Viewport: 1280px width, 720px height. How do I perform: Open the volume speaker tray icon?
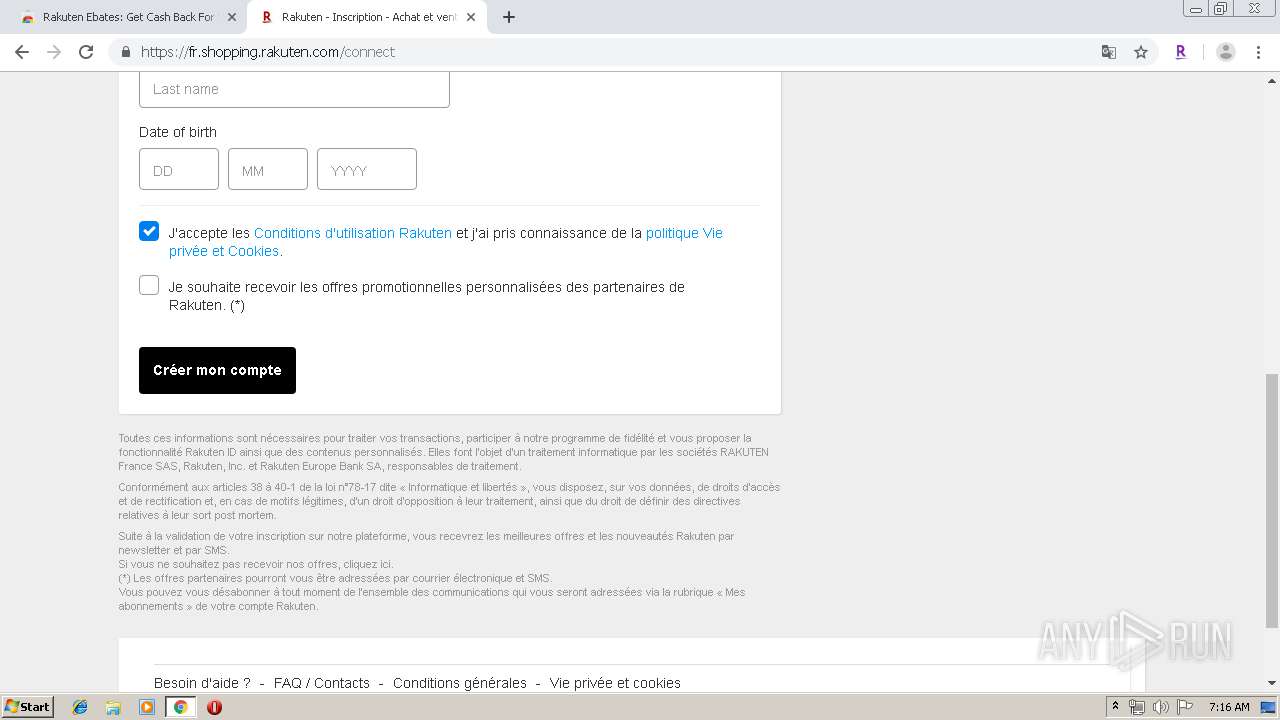1160,707
